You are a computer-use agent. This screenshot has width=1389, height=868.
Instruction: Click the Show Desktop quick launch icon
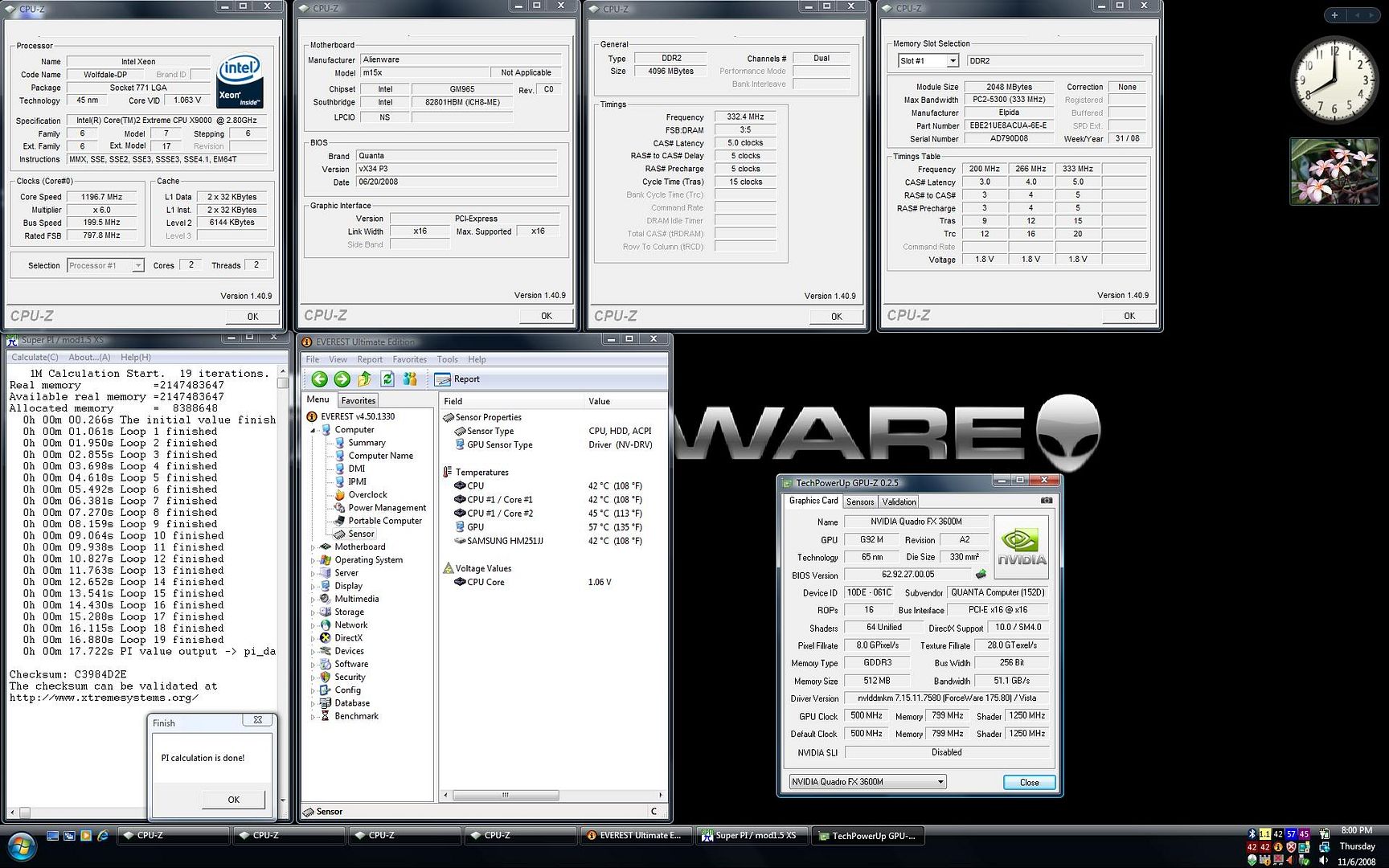52,836
